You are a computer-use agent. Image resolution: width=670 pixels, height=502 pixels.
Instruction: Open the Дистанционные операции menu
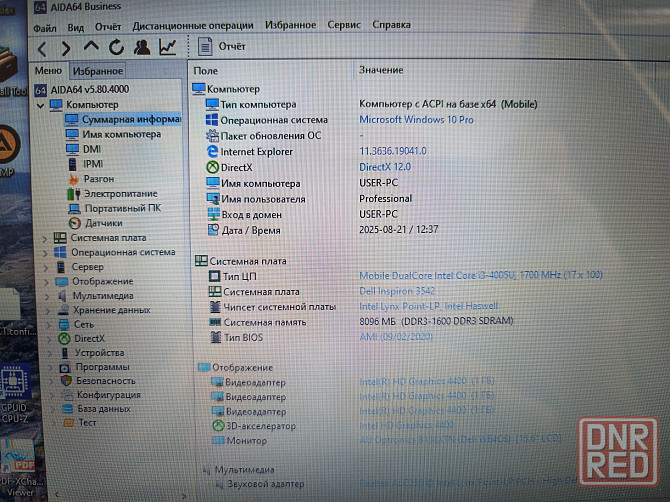(193, 26)
